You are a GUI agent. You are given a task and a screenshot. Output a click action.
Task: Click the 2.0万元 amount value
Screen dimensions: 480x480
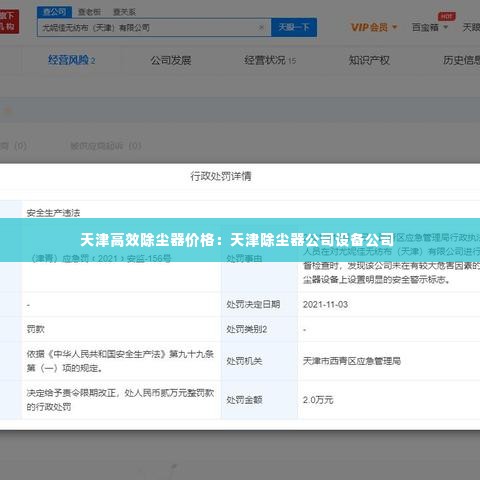(318, 400)
